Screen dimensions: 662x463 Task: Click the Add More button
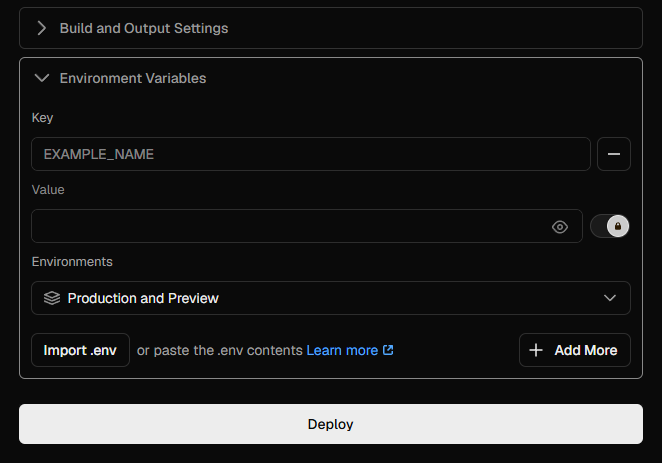pos(575,350)
